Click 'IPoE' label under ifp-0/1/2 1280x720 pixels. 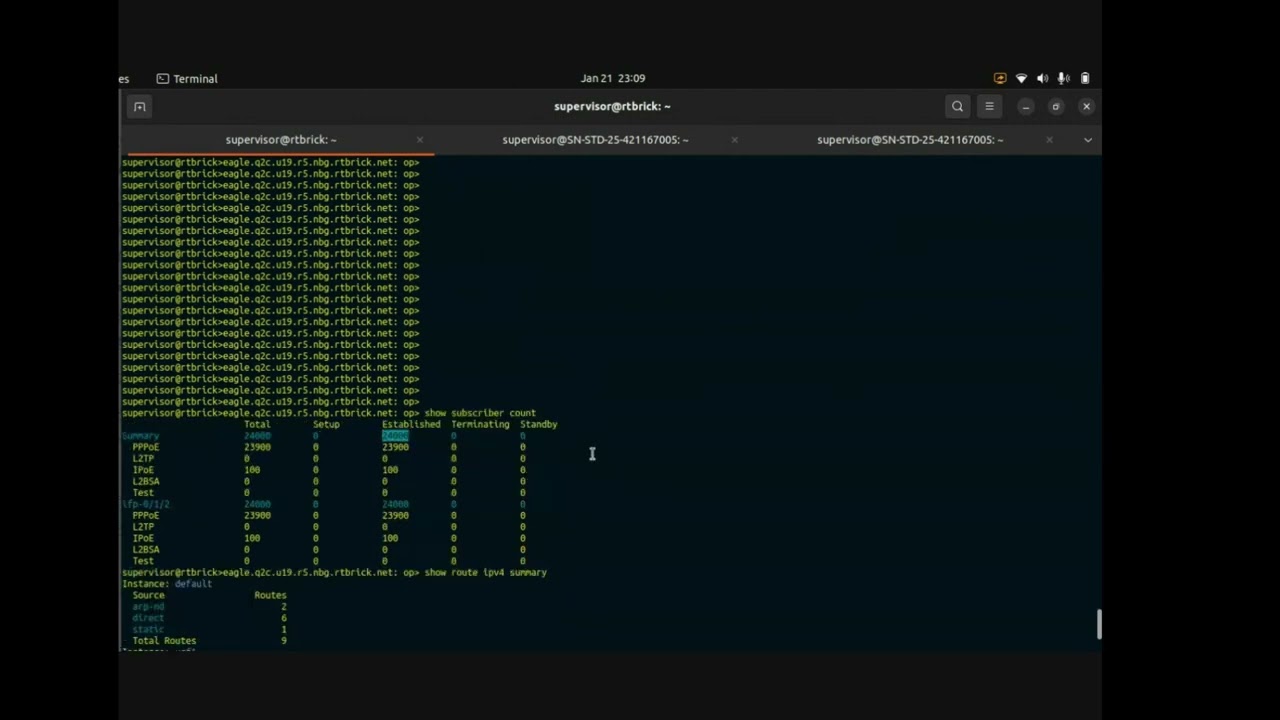tap(143, 538)
